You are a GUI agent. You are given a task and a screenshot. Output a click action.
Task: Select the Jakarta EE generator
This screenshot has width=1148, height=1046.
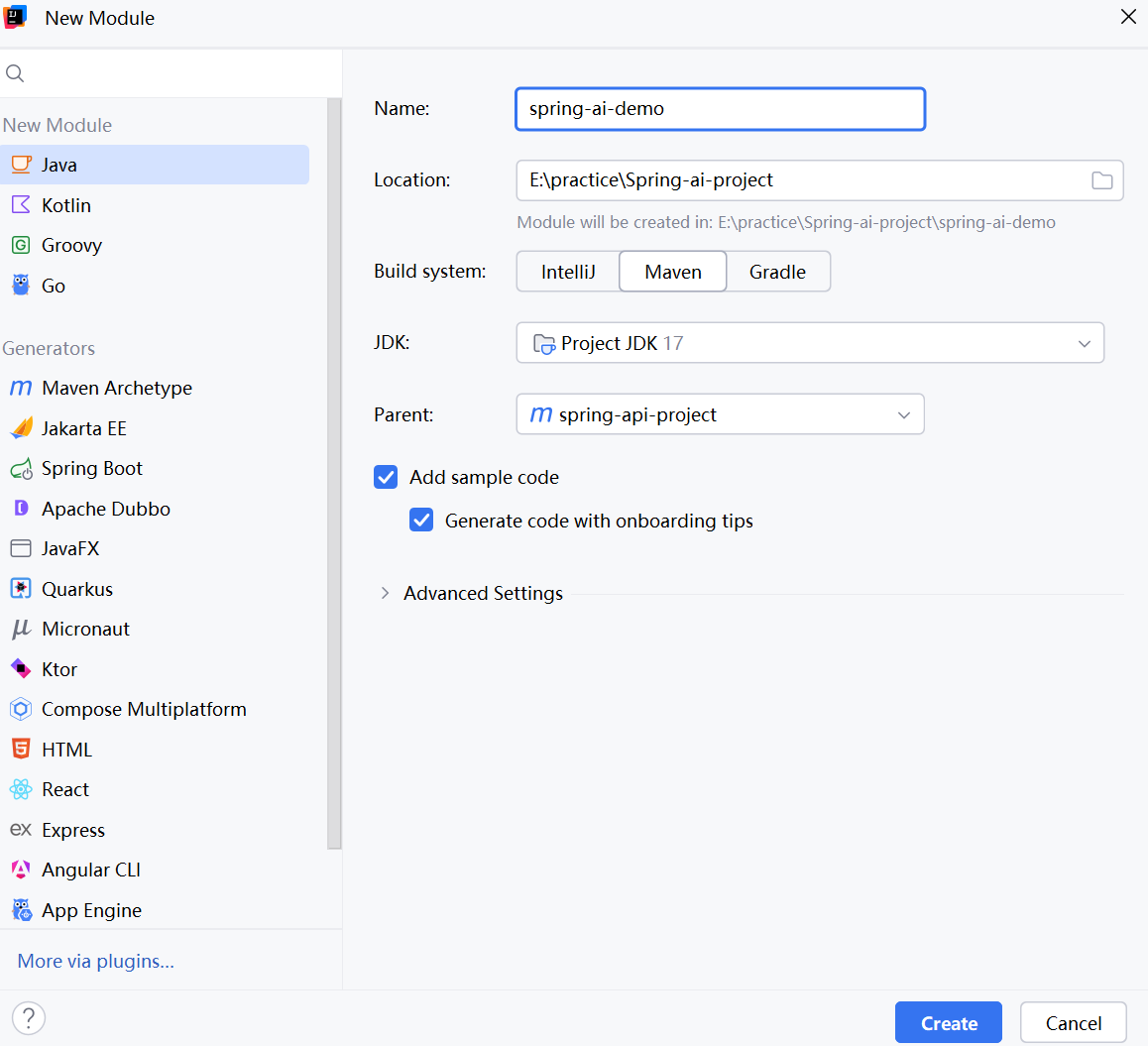click(155, 428)
